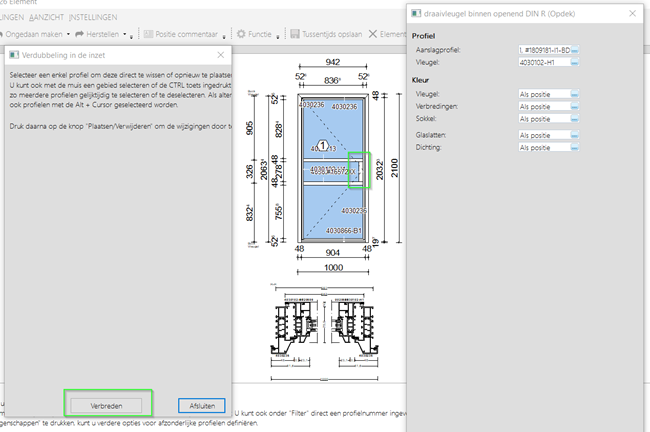Open Glaslatten color selector button
Viewport: 650px width, 432px height.
pyautogui.click(x=575, y=136)
